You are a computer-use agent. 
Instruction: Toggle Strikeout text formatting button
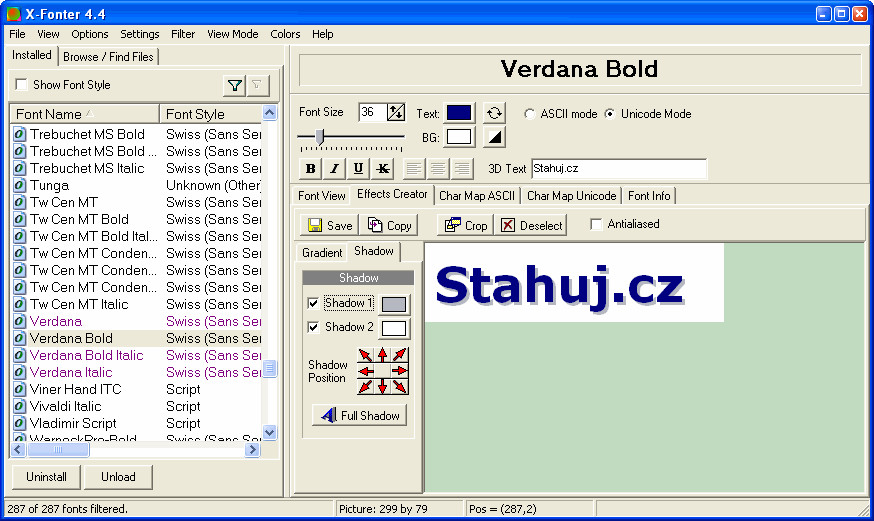pos(382,168)
